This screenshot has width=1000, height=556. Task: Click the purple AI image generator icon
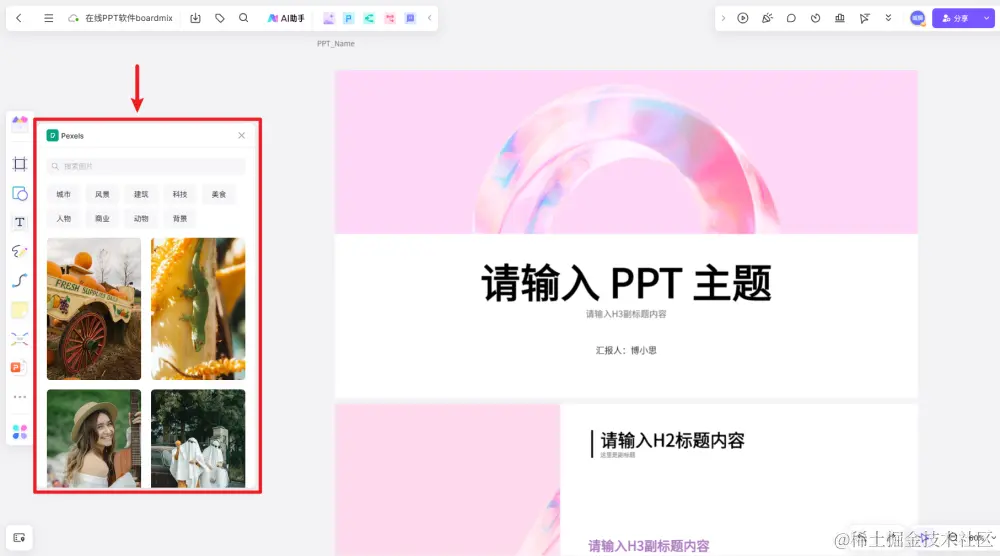coord(328,18)
